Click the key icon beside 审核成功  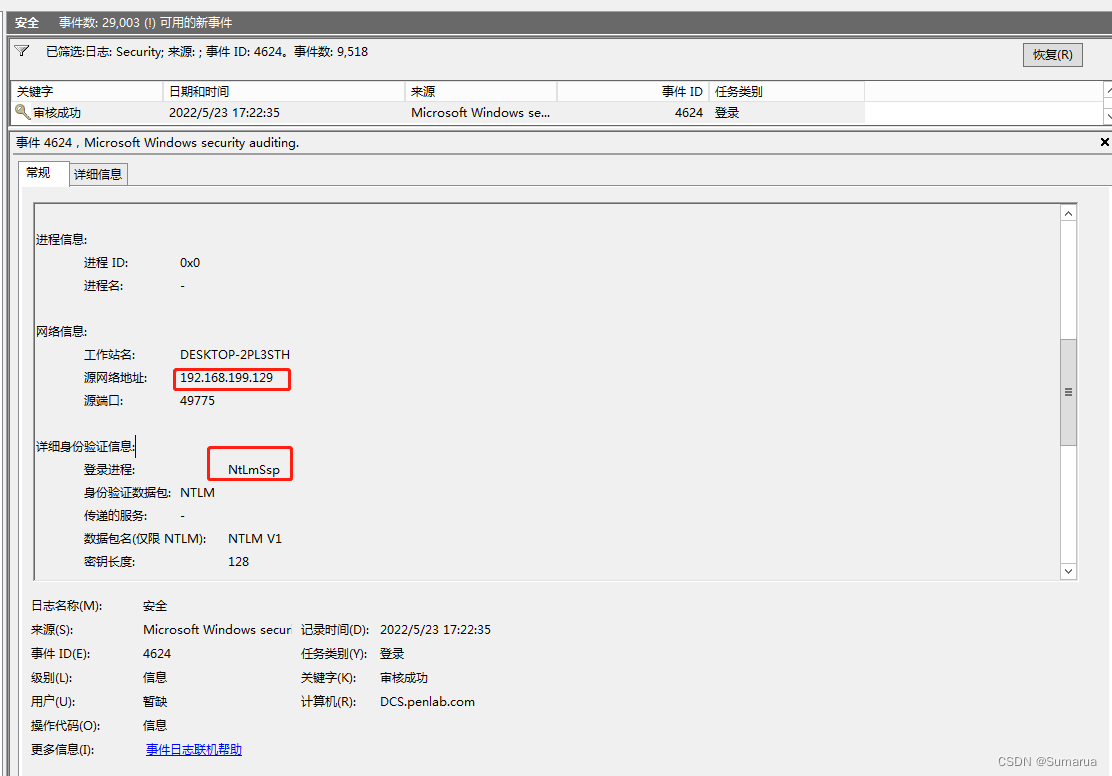pyautogui.click(x=23, y=112)
